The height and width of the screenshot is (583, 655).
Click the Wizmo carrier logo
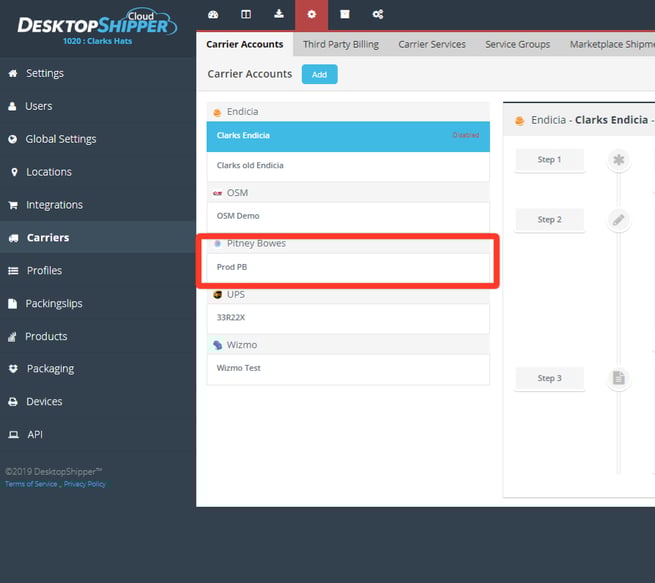click(217, 345)
